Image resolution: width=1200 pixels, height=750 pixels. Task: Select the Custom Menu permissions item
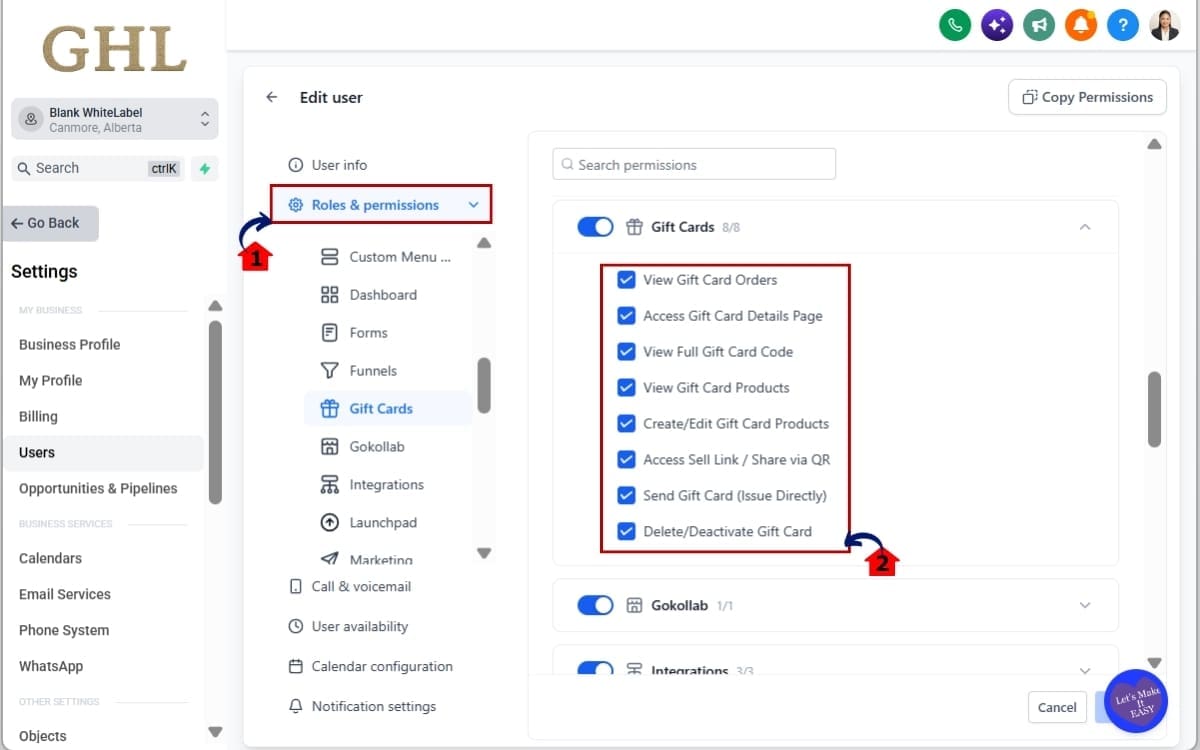387,257
